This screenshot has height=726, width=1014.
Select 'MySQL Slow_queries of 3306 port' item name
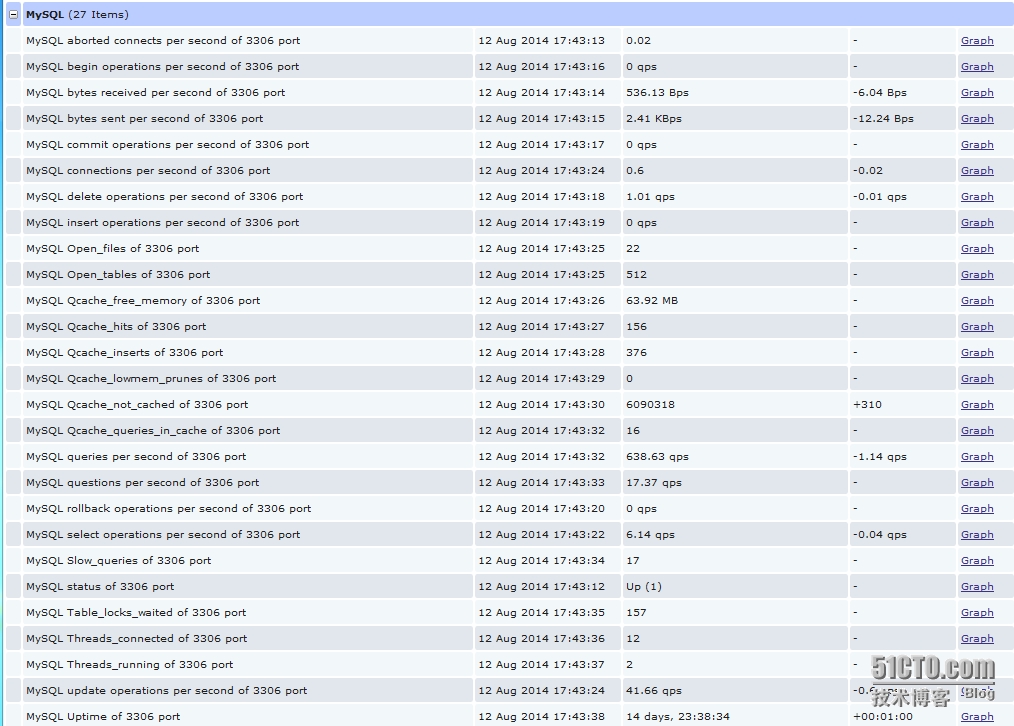point(118,561)
